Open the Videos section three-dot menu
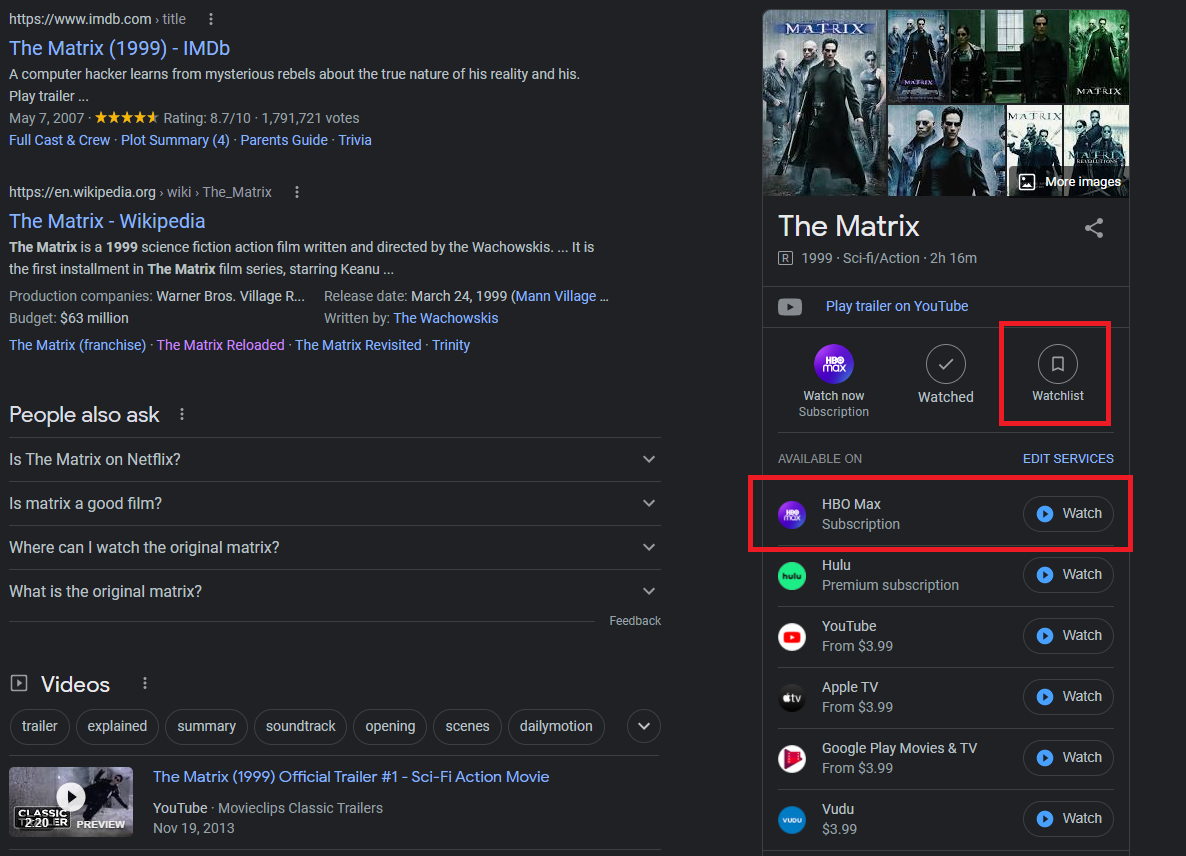The width and height of the screenshot is (1186, 856). (145, 684)
